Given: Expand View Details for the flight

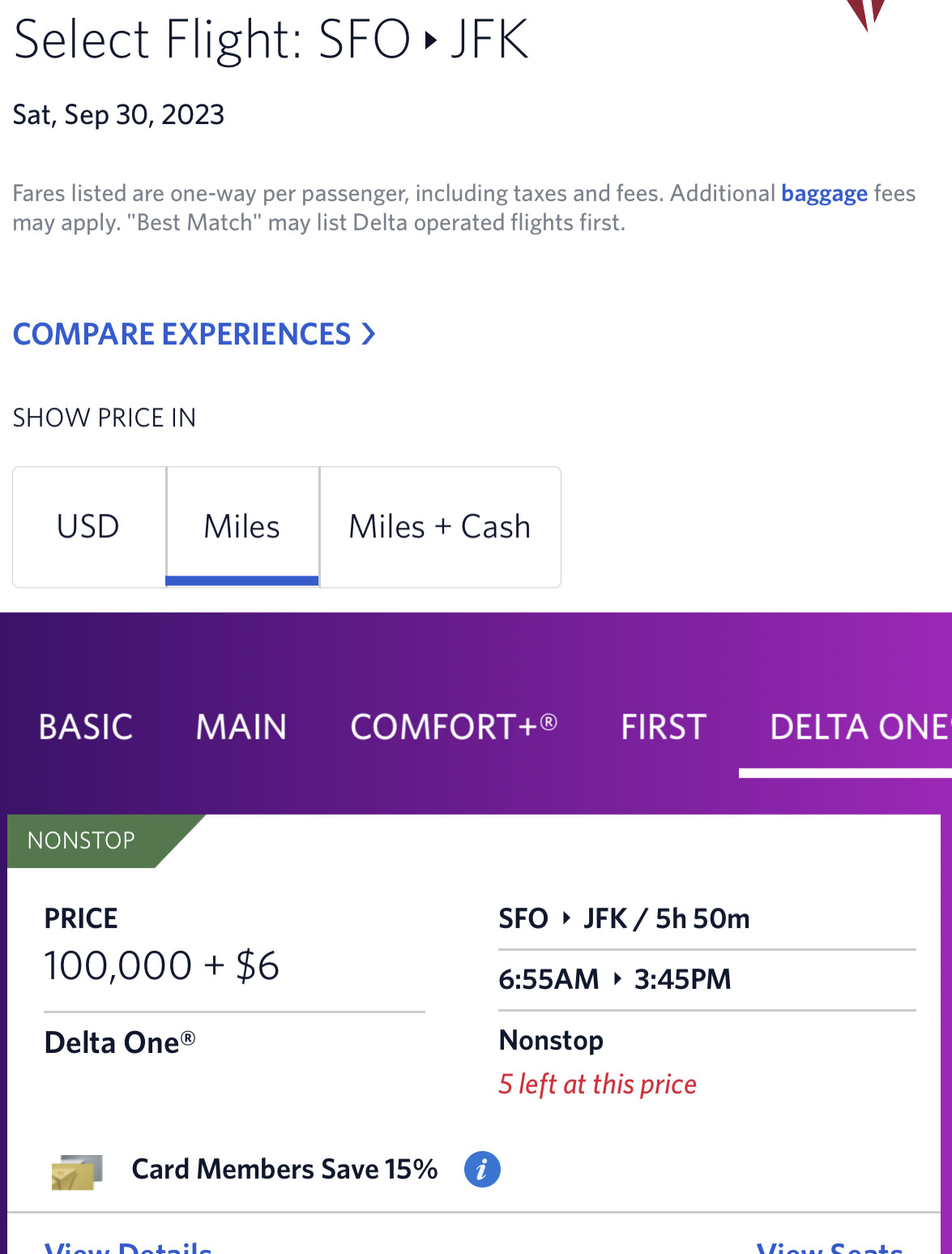Looking at the screenshot, I should click(x=128, y=1247).
